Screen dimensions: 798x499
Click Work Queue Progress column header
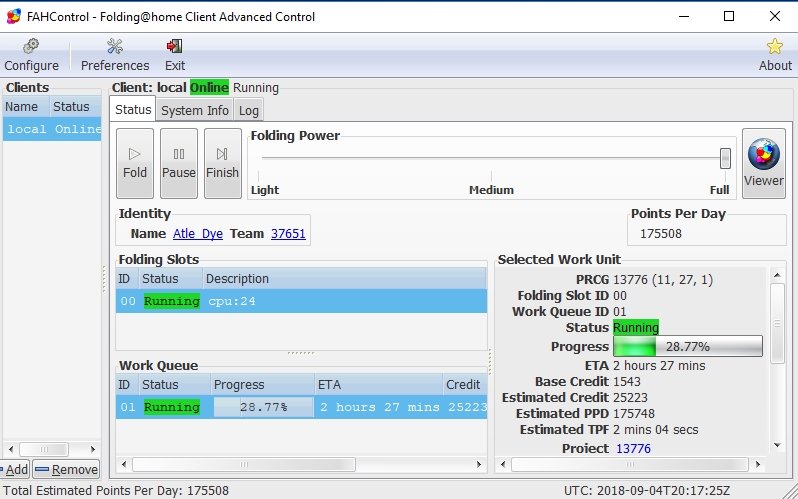click(x=263, y=385)
